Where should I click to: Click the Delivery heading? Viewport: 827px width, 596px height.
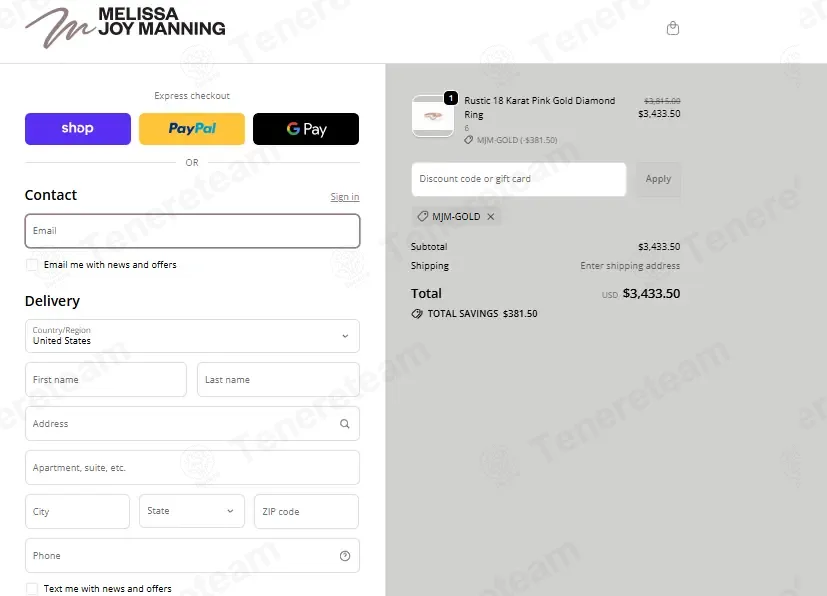click(52, 301)
